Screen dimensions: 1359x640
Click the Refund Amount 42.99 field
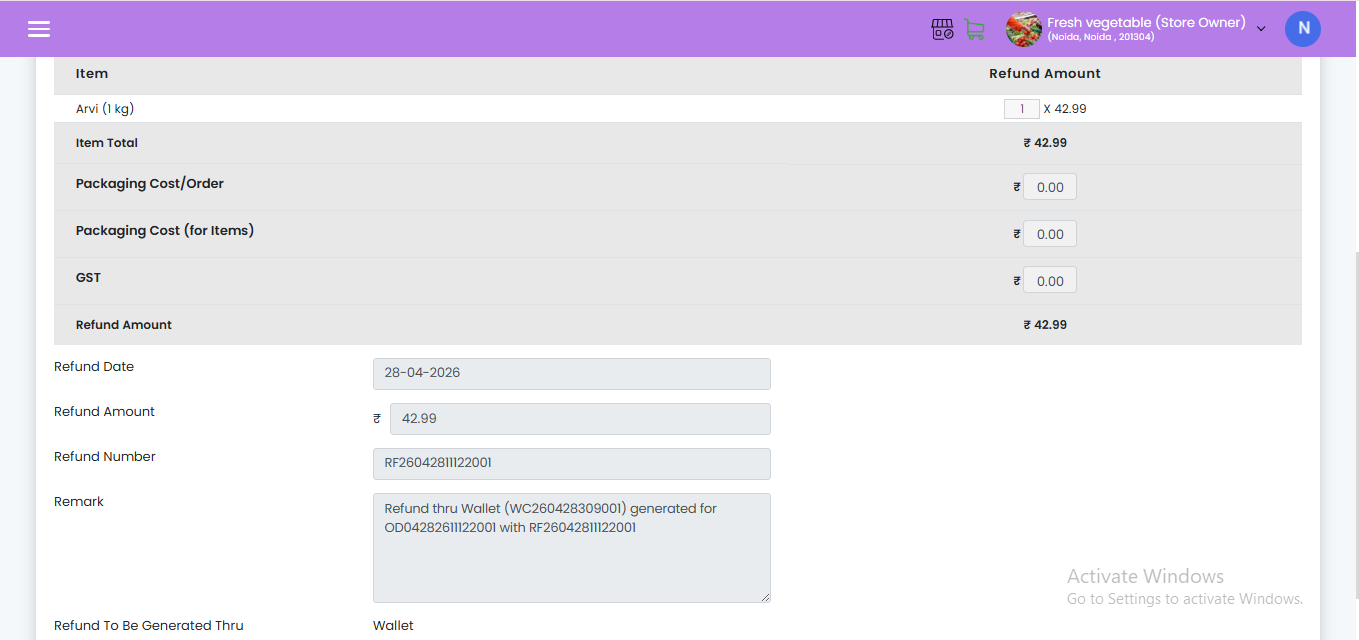[580, 419]
